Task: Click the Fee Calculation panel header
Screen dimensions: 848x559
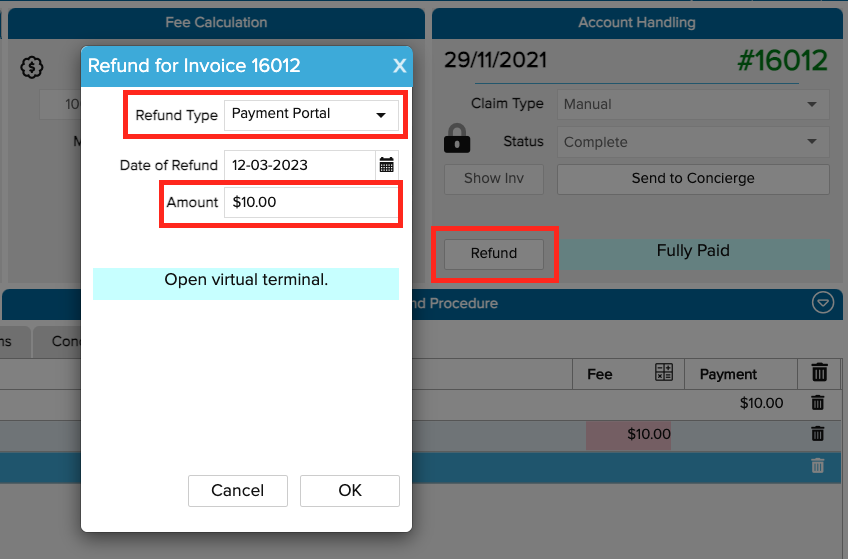Action: coord(216,23)
